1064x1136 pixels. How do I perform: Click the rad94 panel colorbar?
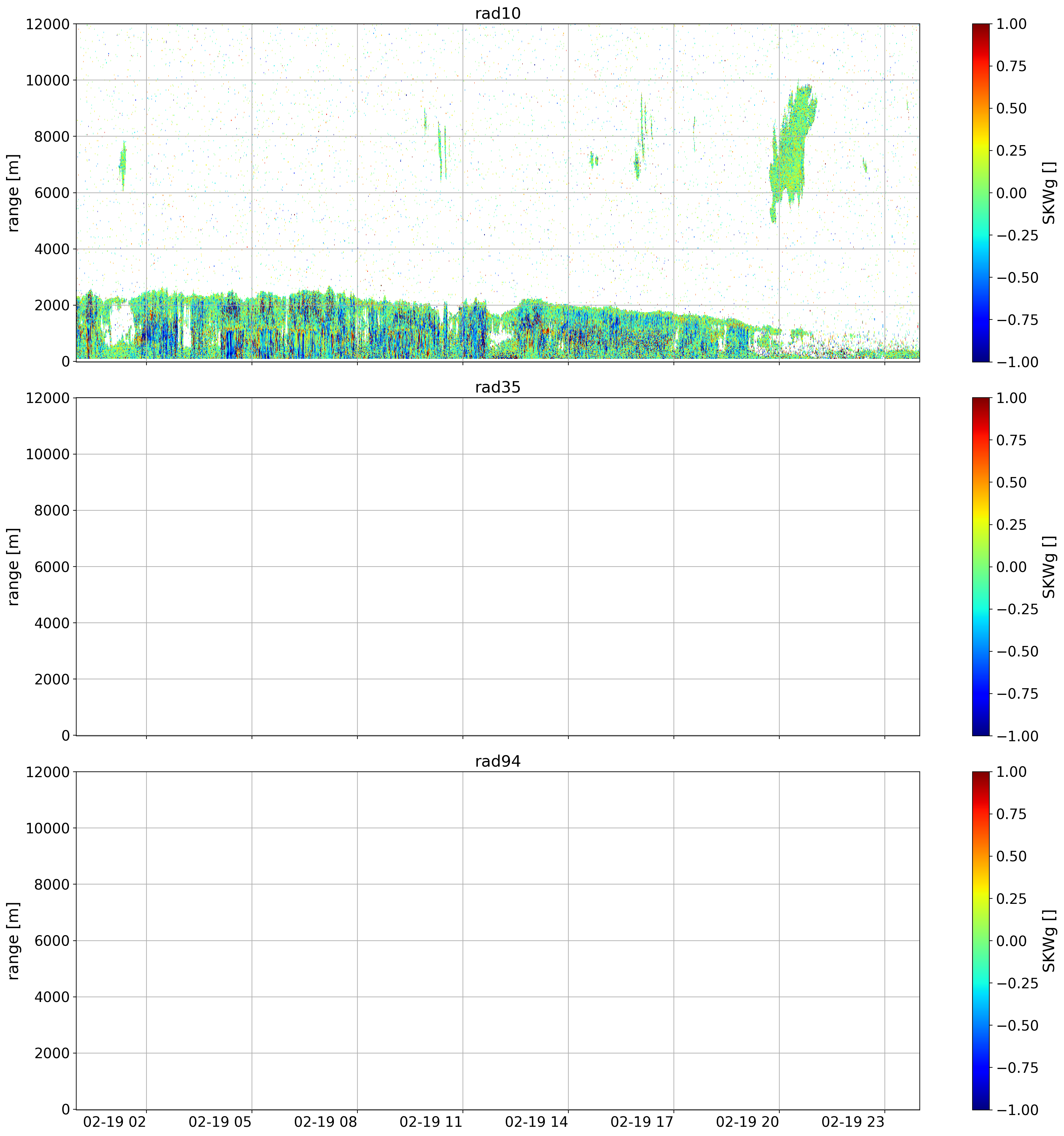coord(980,941)
